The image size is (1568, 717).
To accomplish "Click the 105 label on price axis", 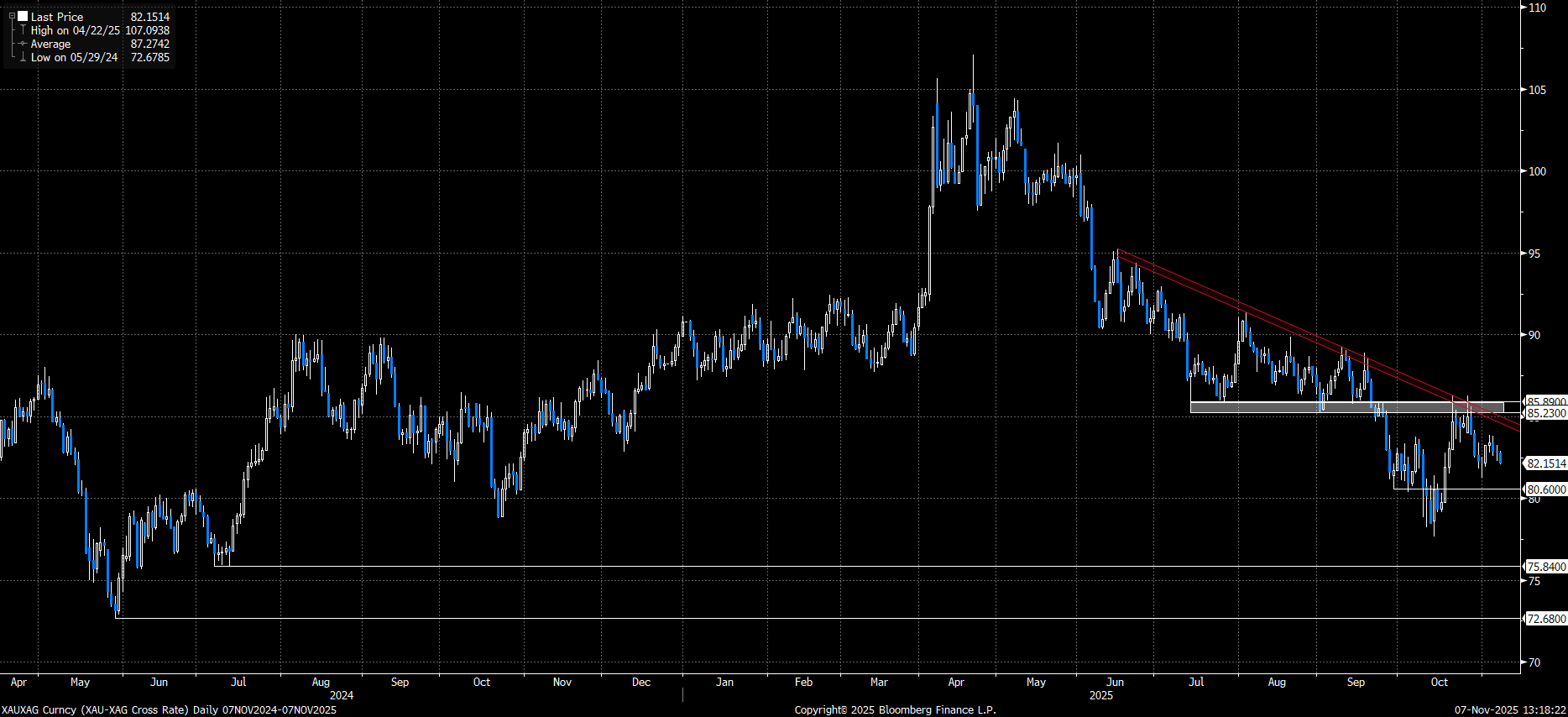I will coord(1537,90).
